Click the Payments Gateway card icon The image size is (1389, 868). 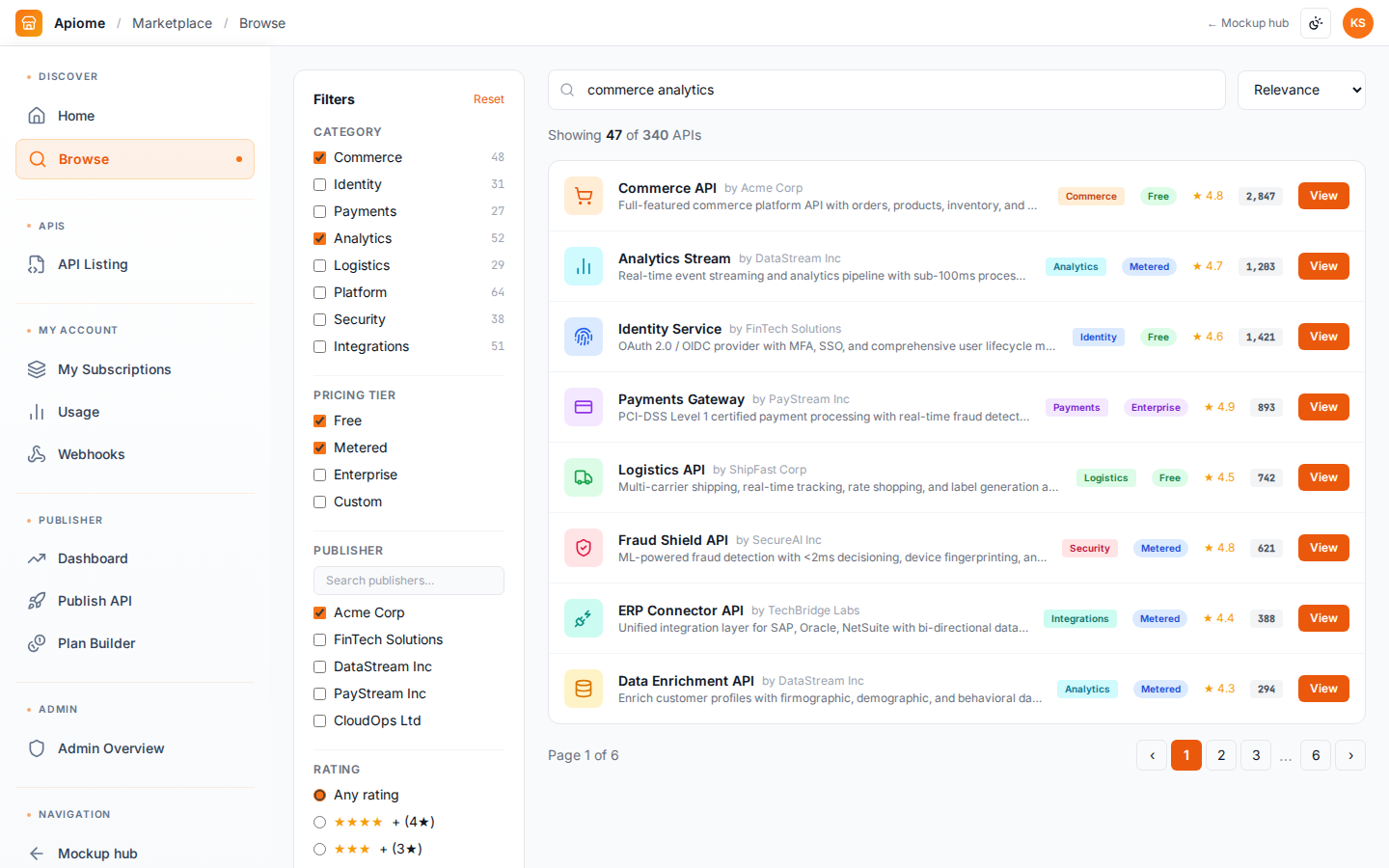point(584,407)
